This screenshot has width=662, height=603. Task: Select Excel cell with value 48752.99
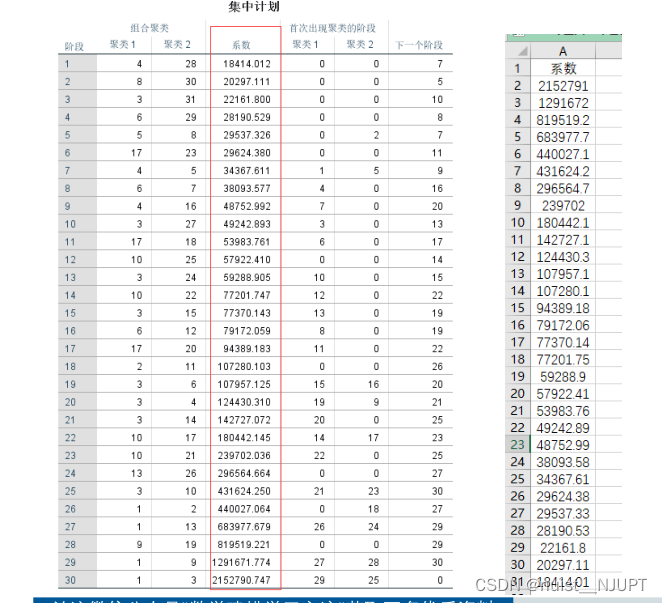click(x=563, y=445)
